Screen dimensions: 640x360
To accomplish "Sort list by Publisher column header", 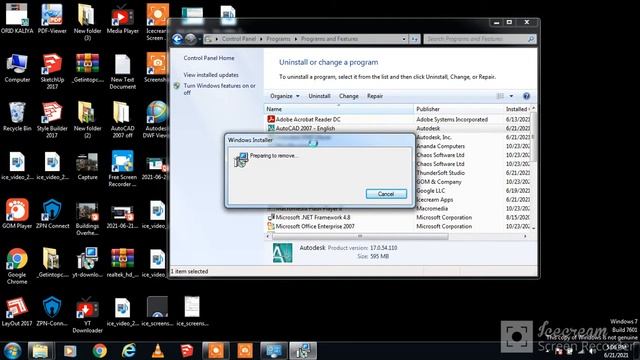I will point(459,109).
